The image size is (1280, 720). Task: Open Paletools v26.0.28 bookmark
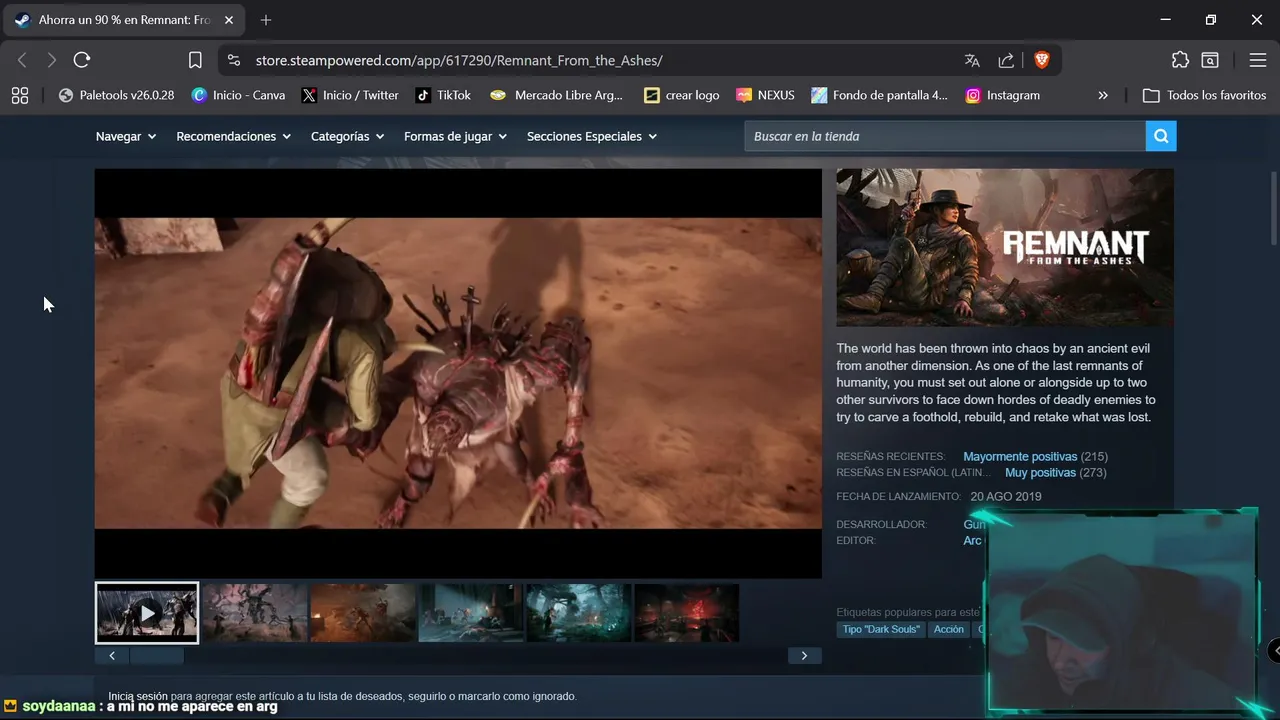point(116,95)
